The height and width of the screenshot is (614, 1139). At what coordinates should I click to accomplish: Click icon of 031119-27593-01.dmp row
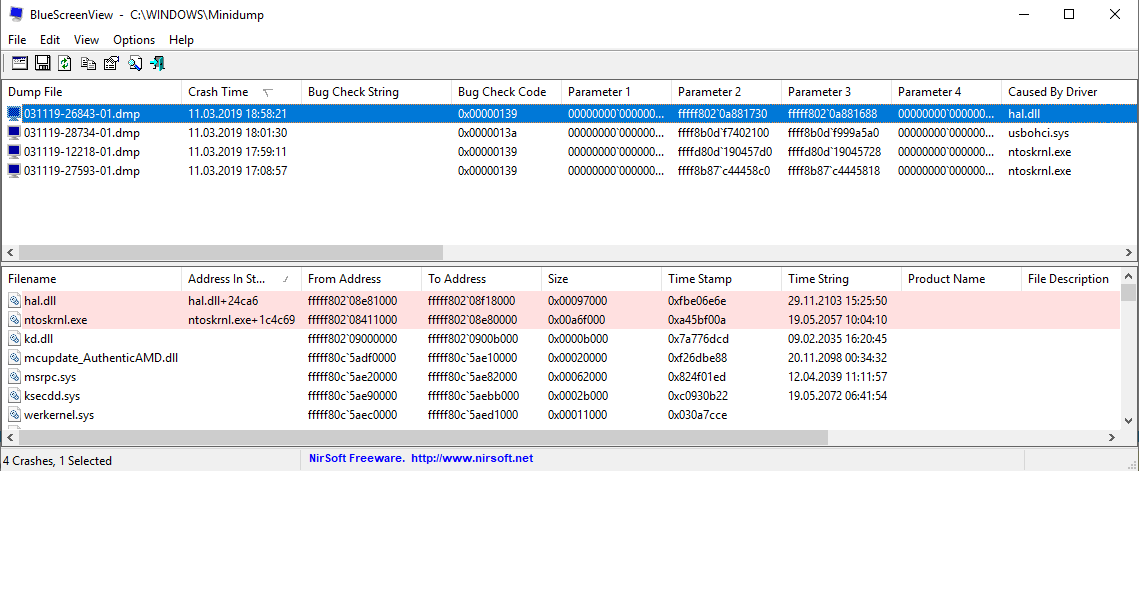(x=14, y=170)
